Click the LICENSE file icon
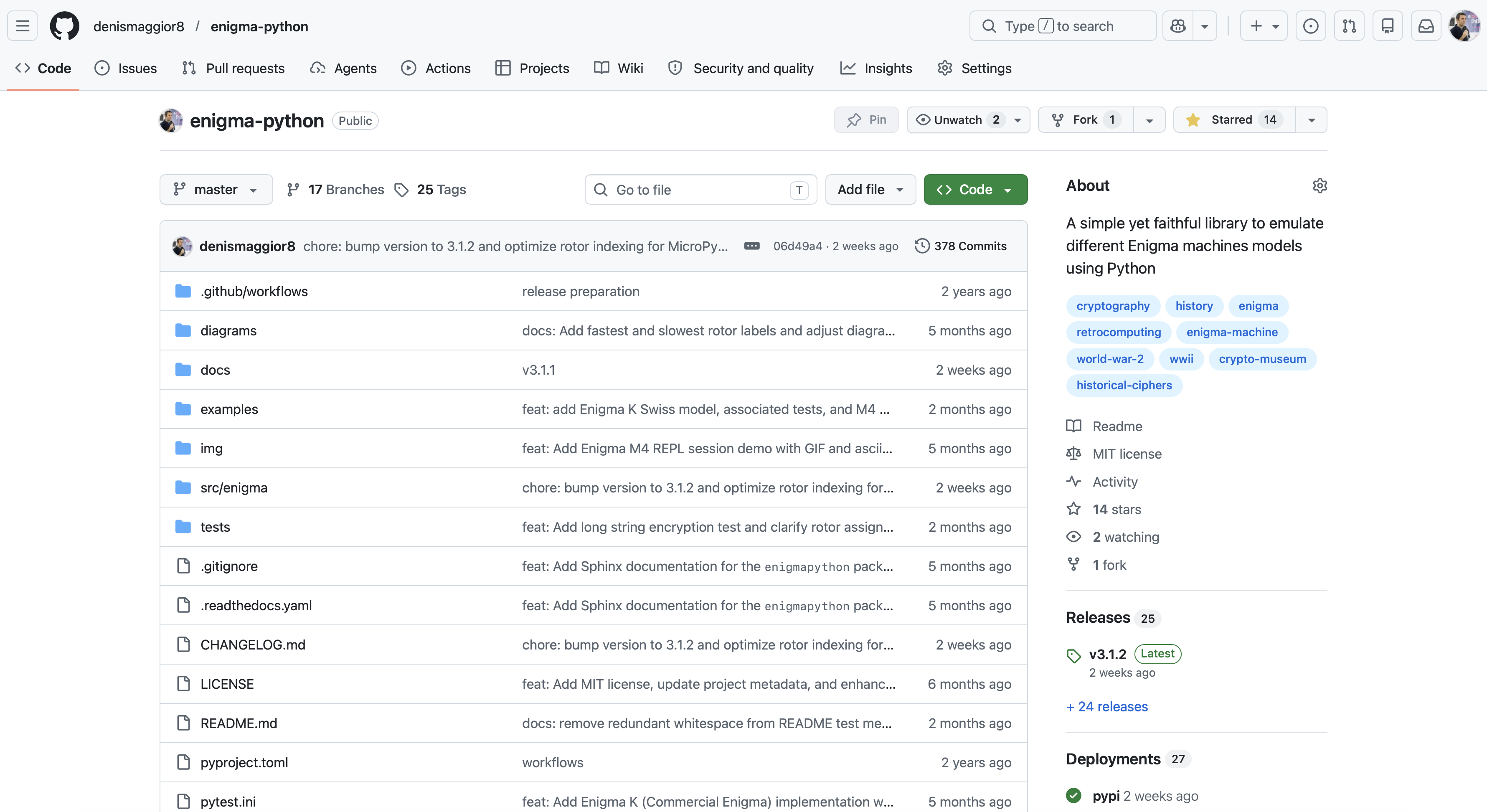 point(183,684)
